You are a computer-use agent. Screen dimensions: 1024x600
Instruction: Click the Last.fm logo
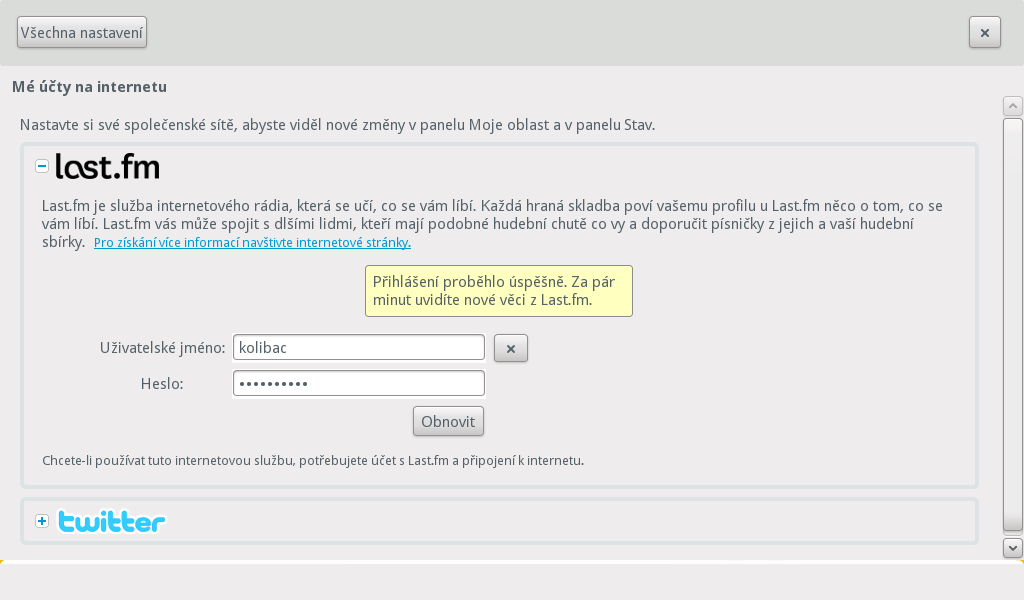tap(108, 166)
